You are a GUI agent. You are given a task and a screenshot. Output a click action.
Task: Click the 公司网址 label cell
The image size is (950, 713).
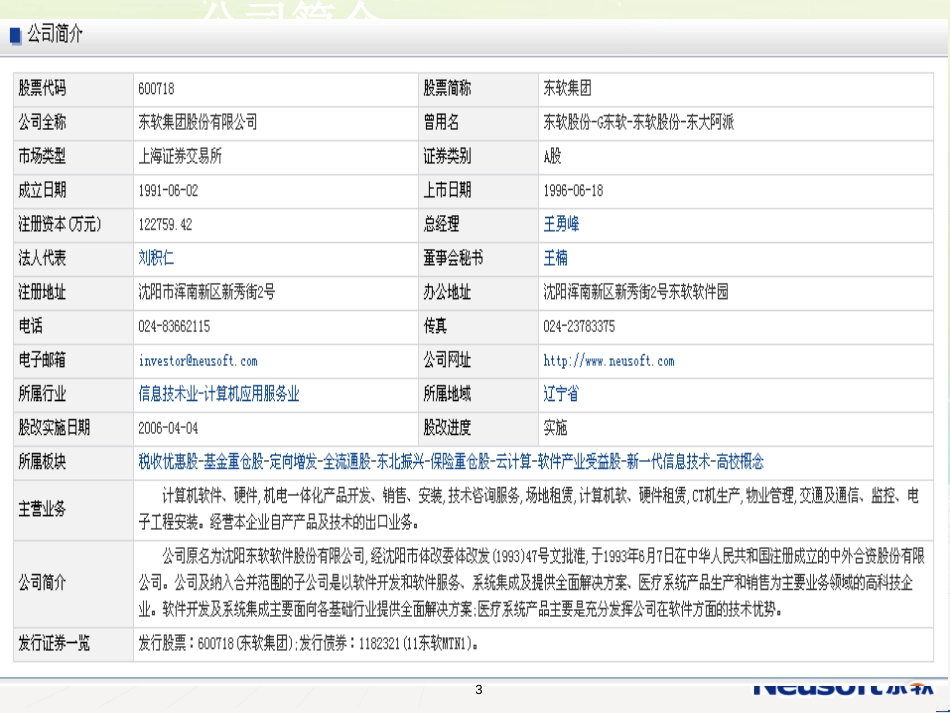pyautogui.click(x=478, y=360)
